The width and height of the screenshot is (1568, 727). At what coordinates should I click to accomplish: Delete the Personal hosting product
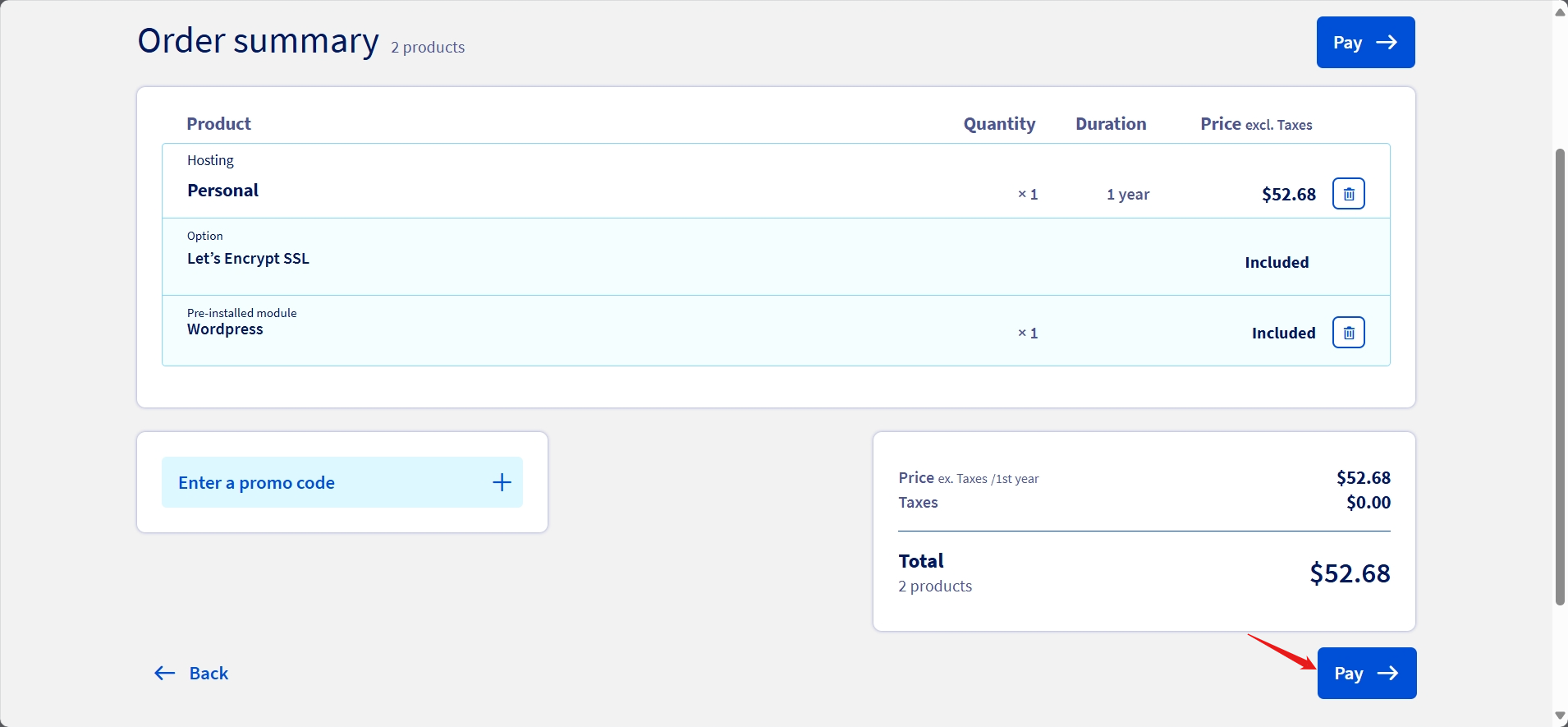pos(1348,194)
